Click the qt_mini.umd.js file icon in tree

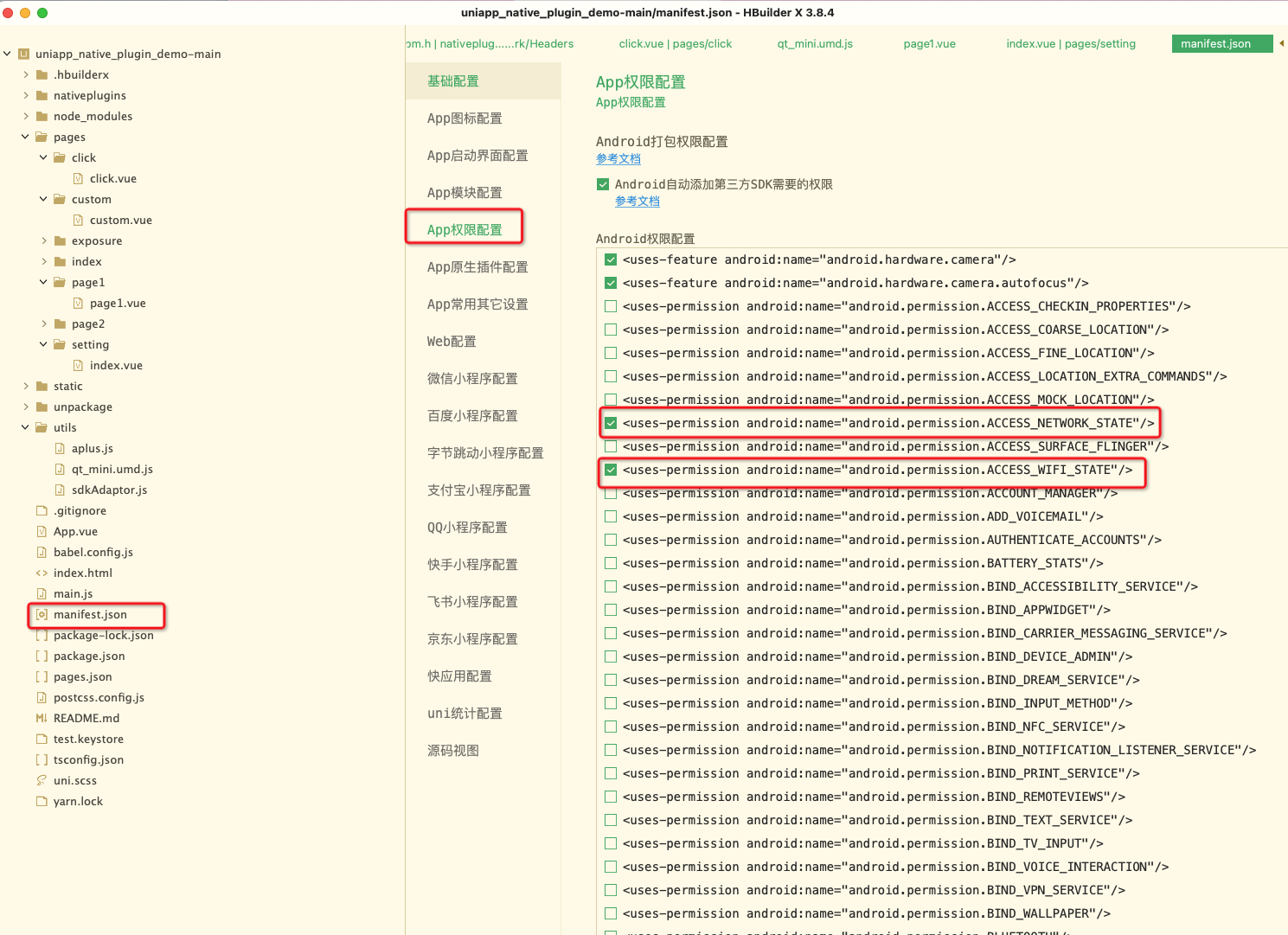point(60,470)
